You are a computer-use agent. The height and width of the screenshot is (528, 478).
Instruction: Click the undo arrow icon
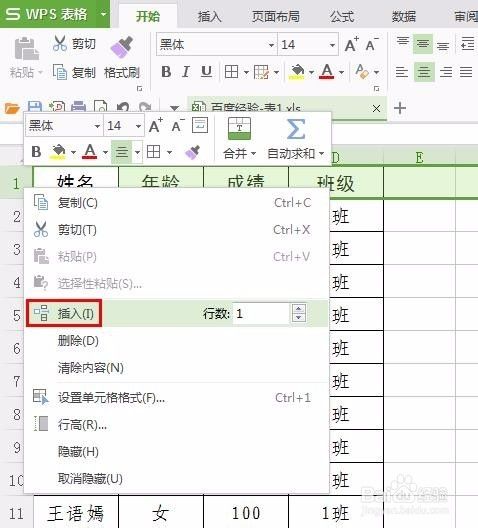(123, 107)
